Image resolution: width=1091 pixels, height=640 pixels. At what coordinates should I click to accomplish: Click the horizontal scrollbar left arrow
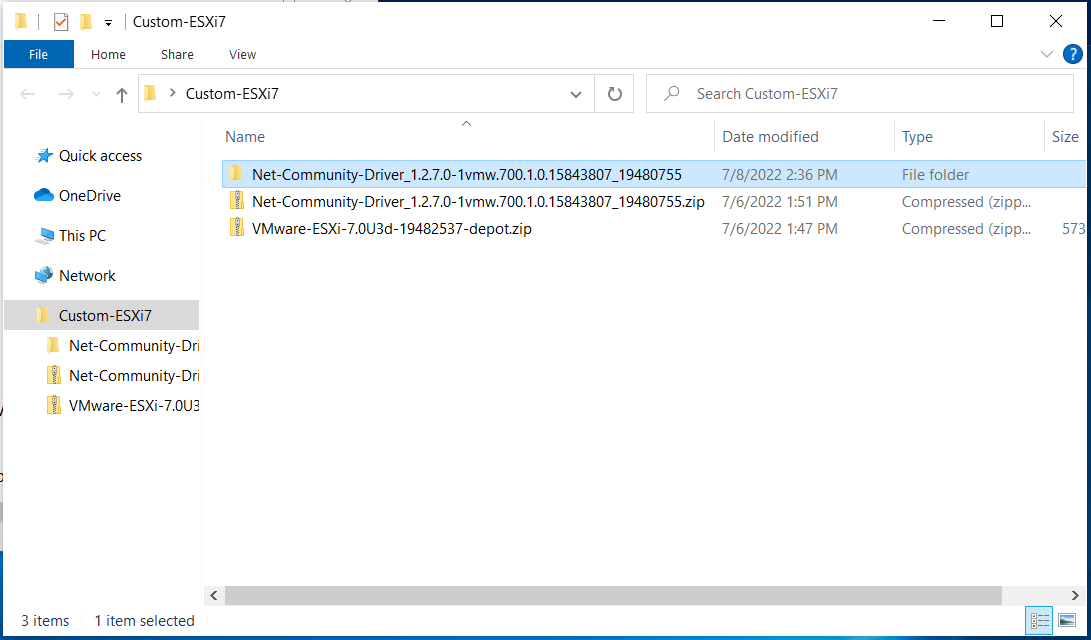point(214,595)
